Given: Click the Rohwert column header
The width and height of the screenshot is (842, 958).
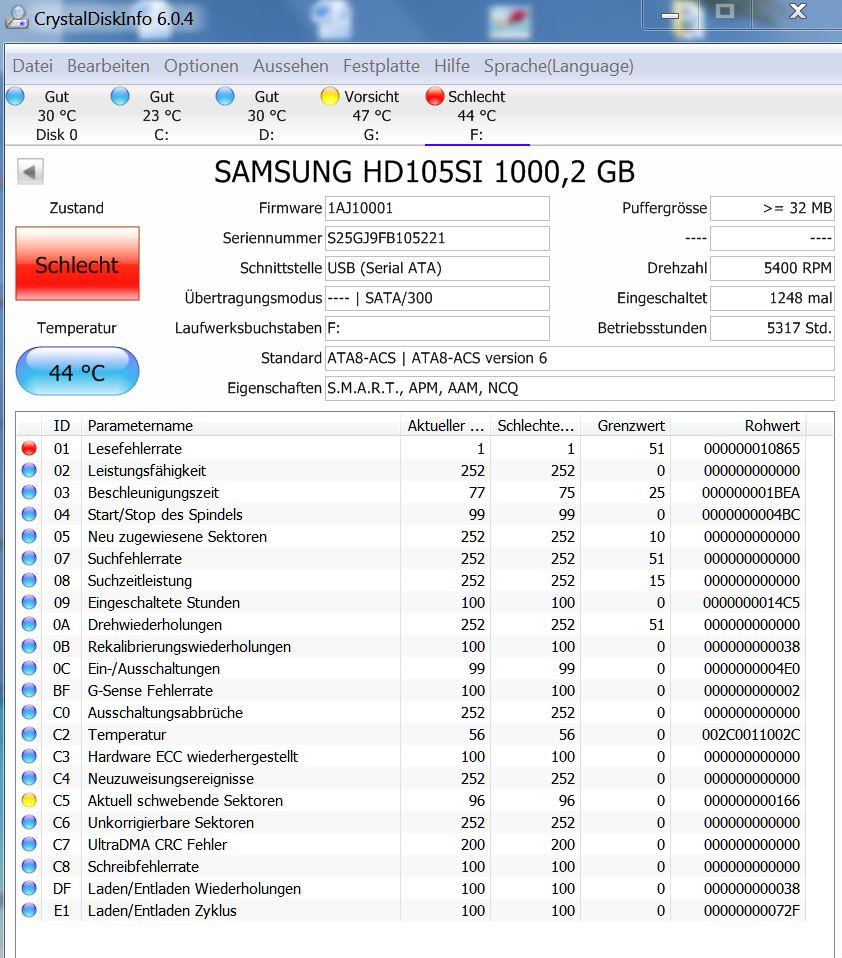Looking at the screenshot, I should pos(738,426).
